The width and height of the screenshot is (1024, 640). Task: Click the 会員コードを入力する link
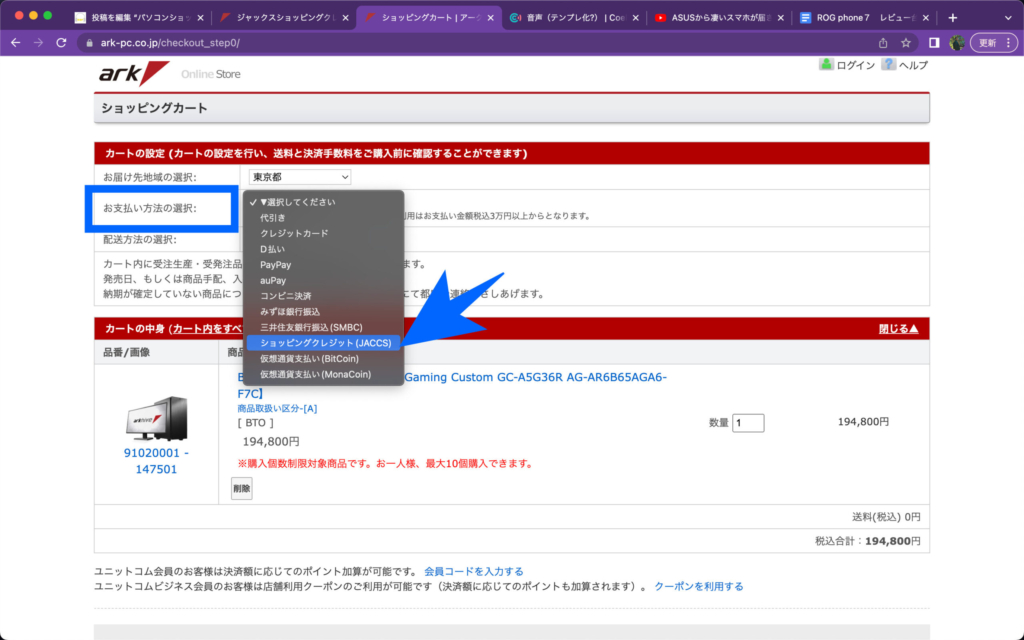473,571
